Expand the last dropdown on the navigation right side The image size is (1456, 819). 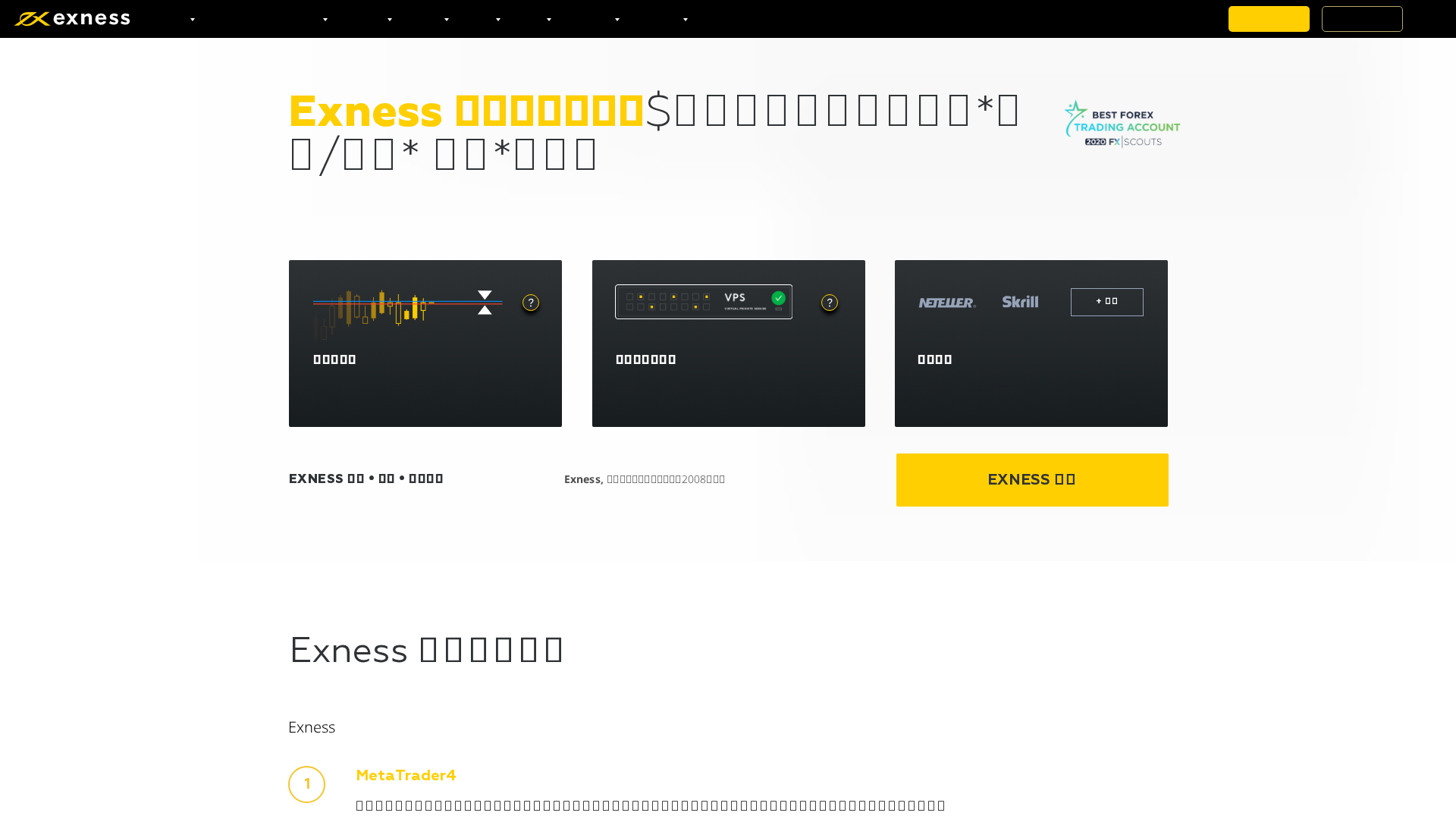[685, 19]
